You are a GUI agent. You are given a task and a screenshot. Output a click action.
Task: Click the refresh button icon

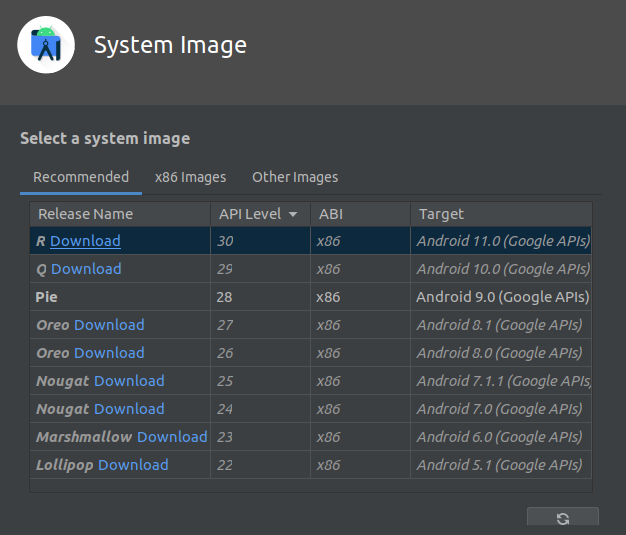563,518
